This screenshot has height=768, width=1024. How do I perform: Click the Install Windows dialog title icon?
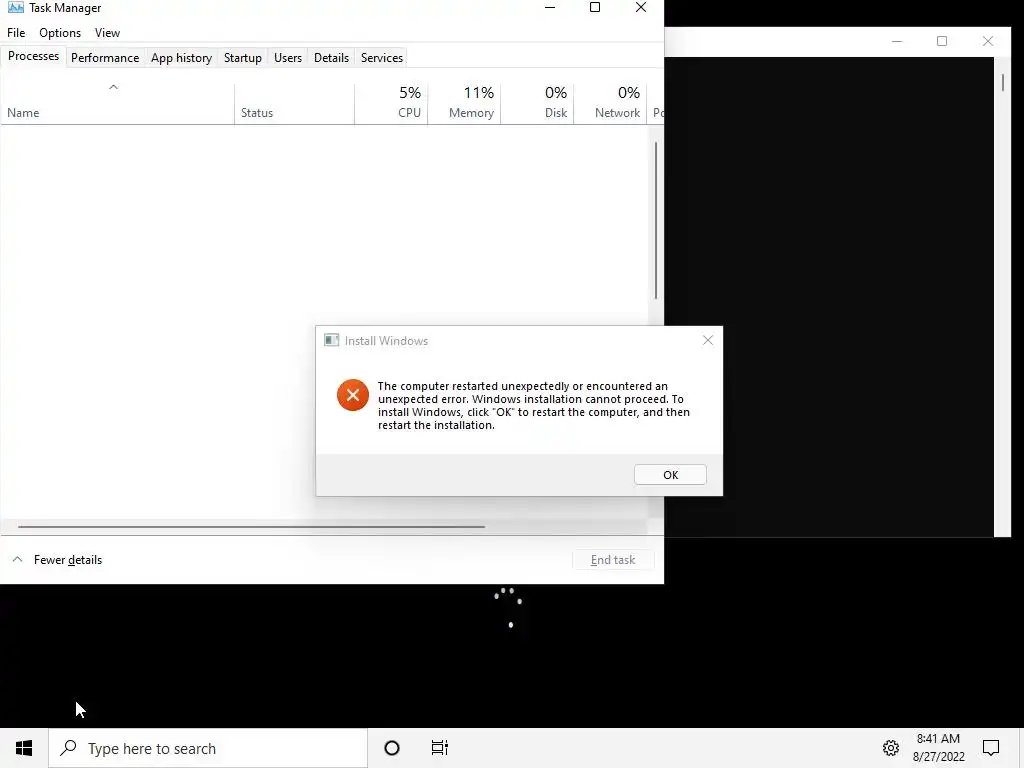point(332,340)
